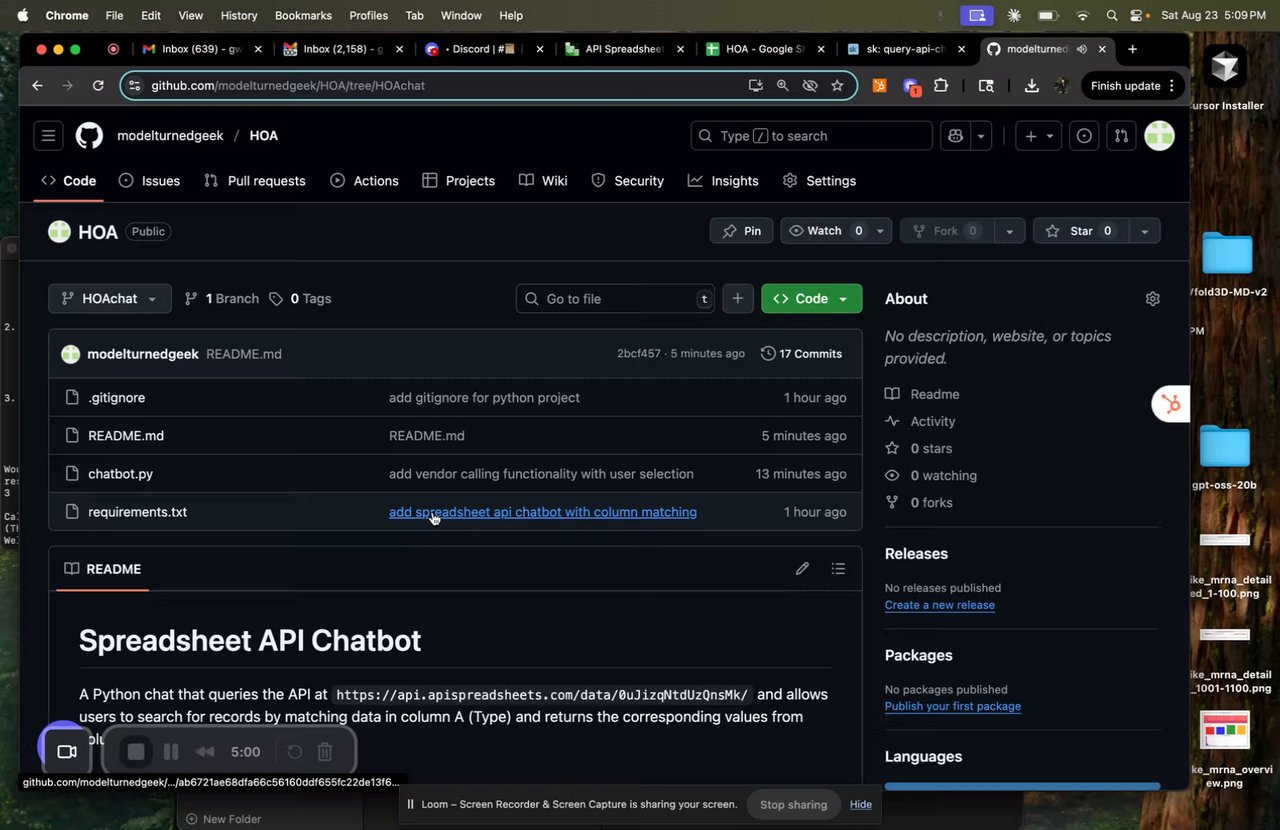Edit repository details via About gear icon
Viewport: 1280px width, 830px height.
point(1152,299)
